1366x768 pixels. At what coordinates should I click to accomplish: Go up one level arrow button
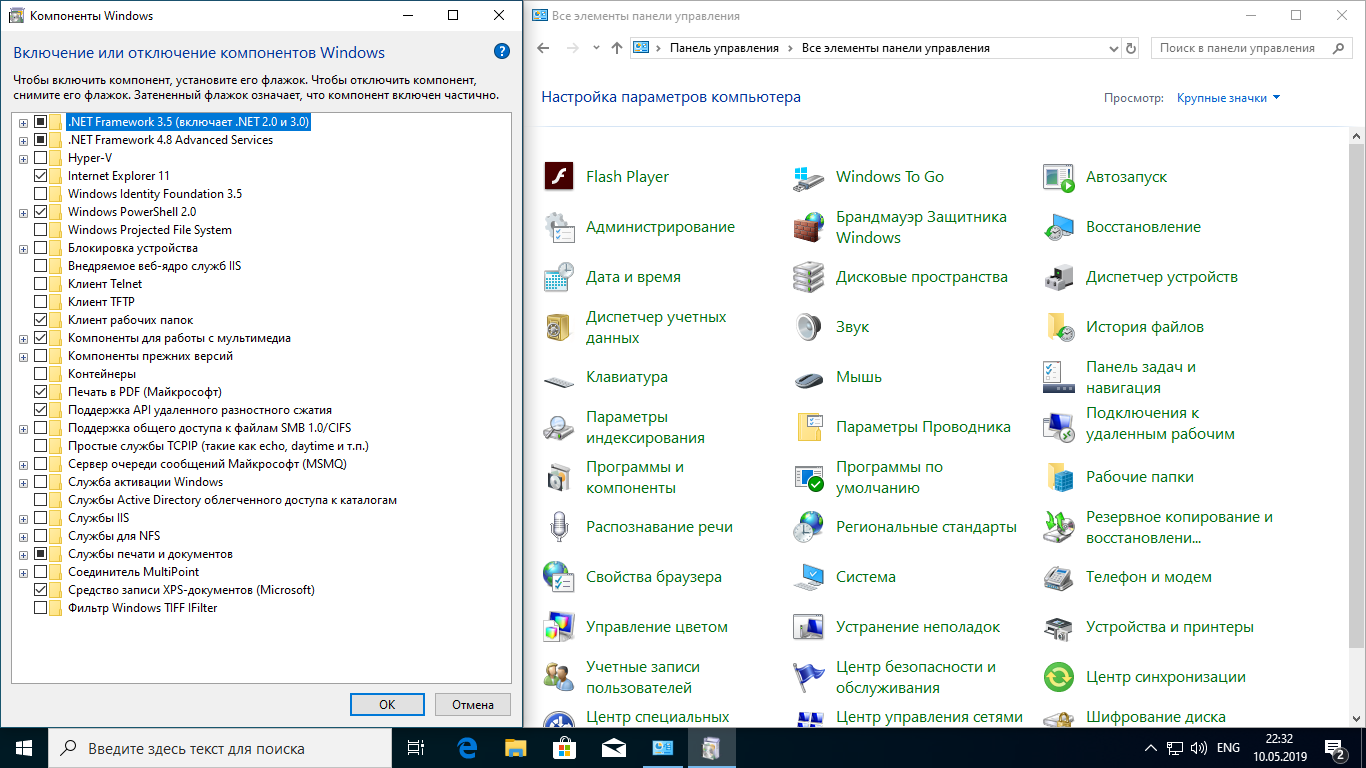coord(616,48)
